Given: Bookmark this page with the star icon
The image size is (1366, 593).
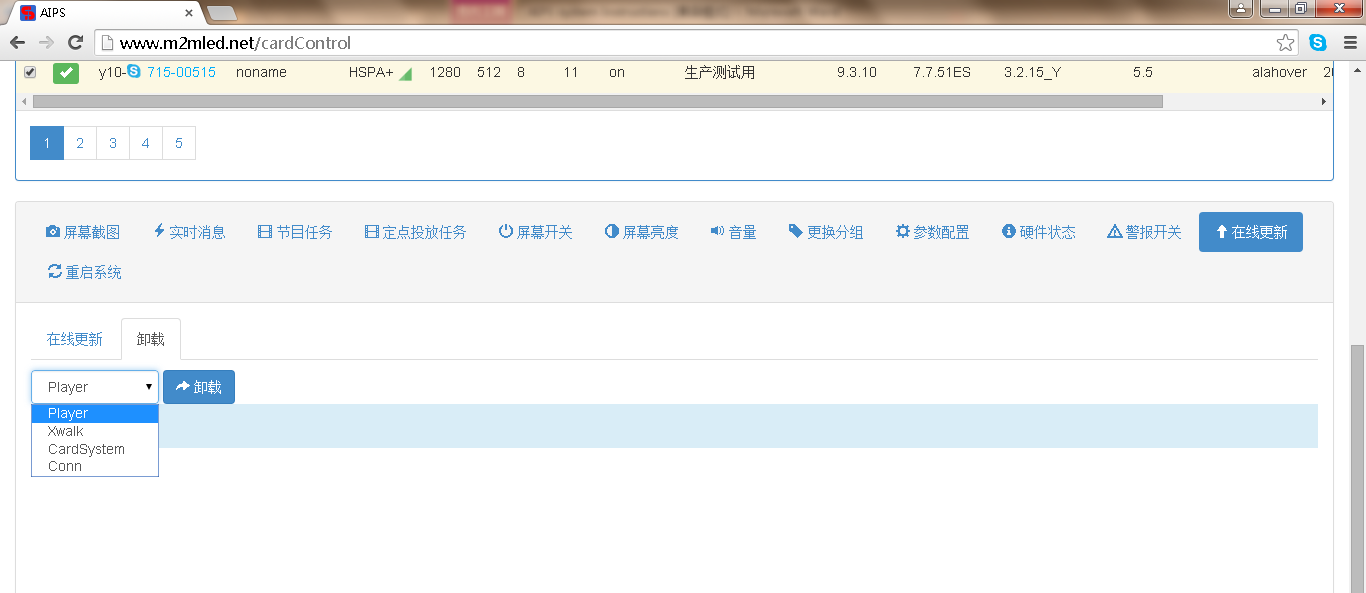Looking at the screenshot, I should click(x=1286, y=43).
